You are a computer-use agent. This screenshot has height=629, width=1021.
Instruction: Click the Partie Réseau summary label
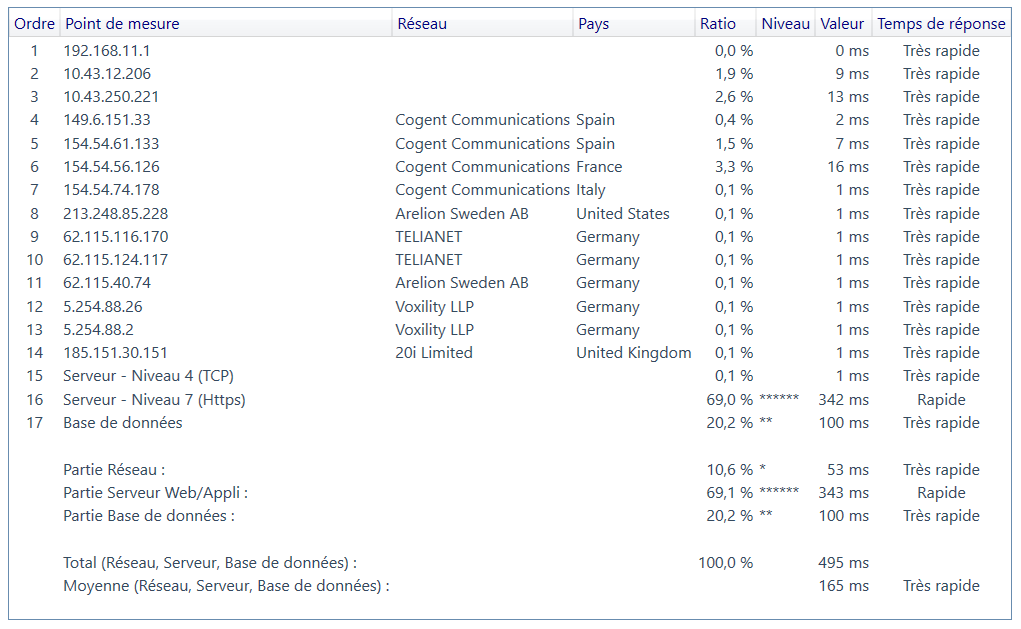coord(114,470)
